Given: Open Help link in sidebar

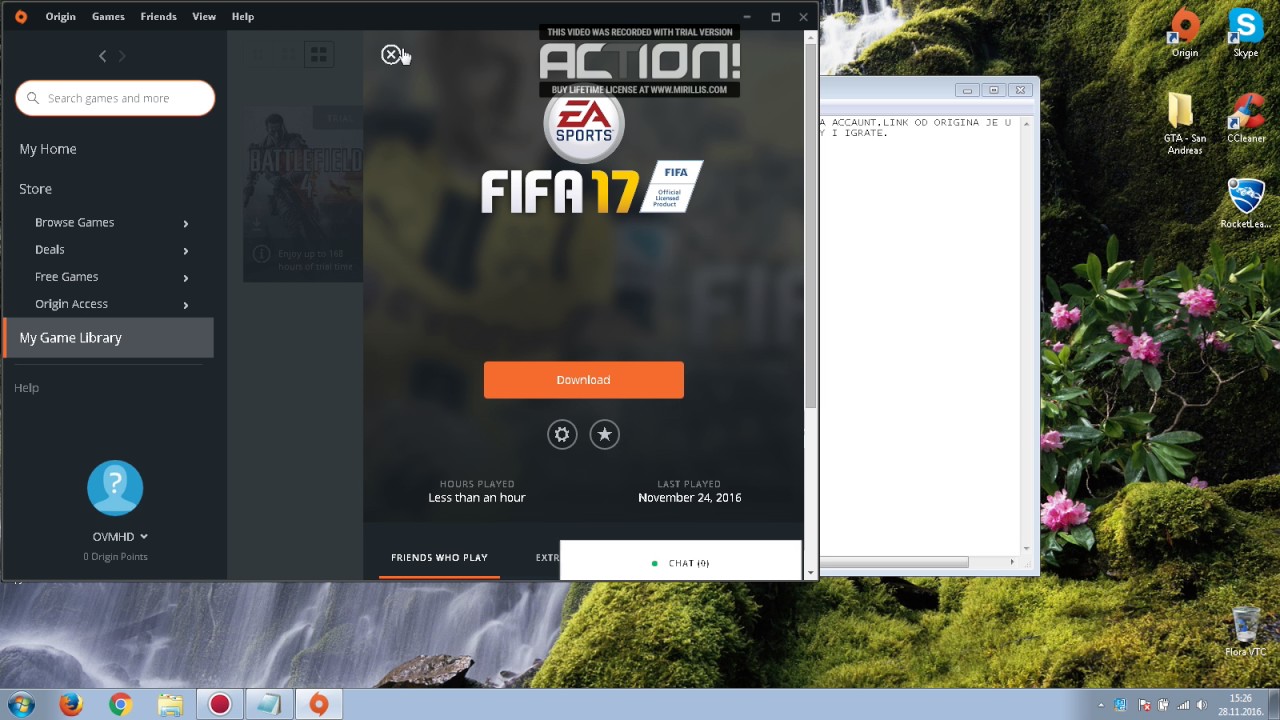Looking at the screenshot, I should (26, 388).
